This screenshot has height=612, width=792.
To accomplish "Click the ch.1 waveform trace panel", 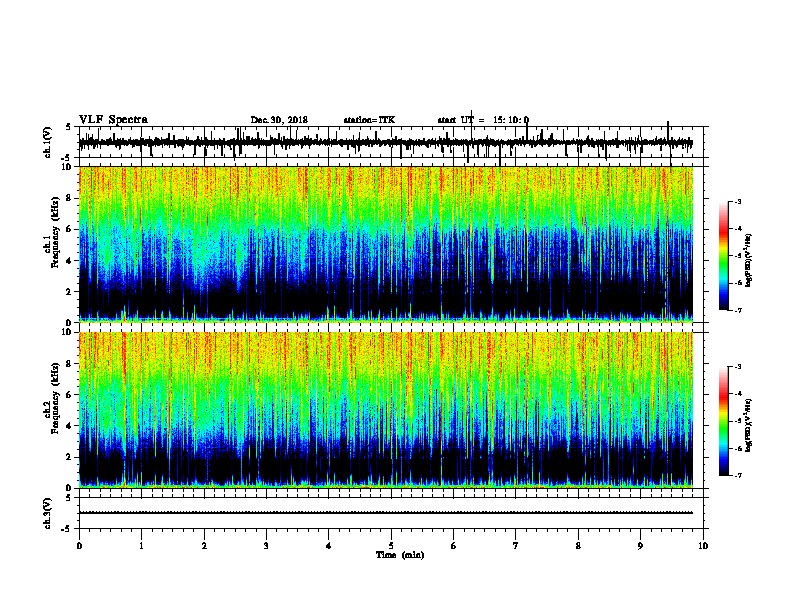I will (391, 142).
